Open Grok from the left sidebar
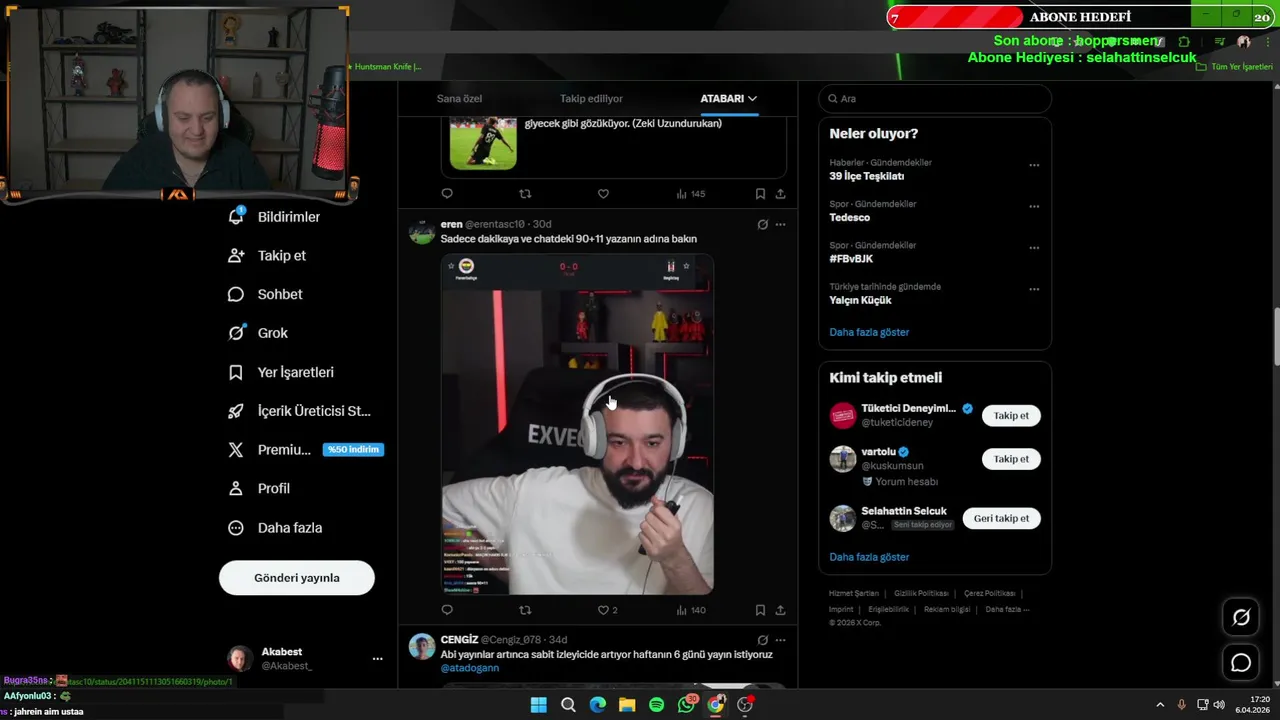The height and width of the screenshot is (720, 1280). point(258,333)
